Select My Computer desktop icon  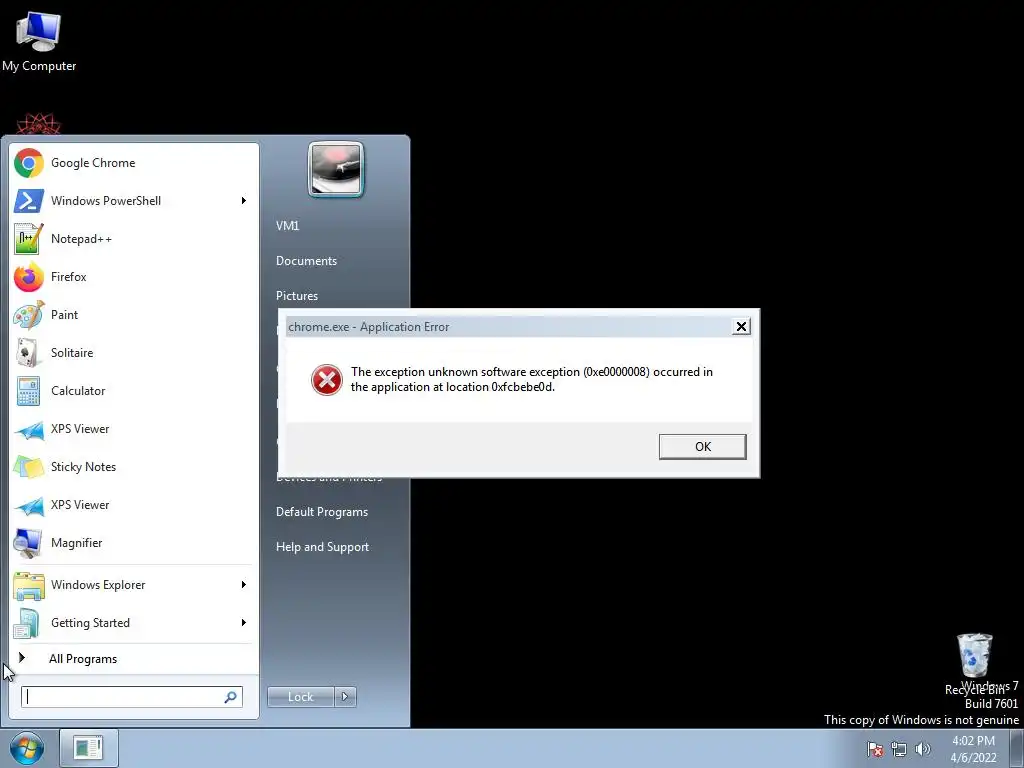pyautogui.click(x=39, y=41)
